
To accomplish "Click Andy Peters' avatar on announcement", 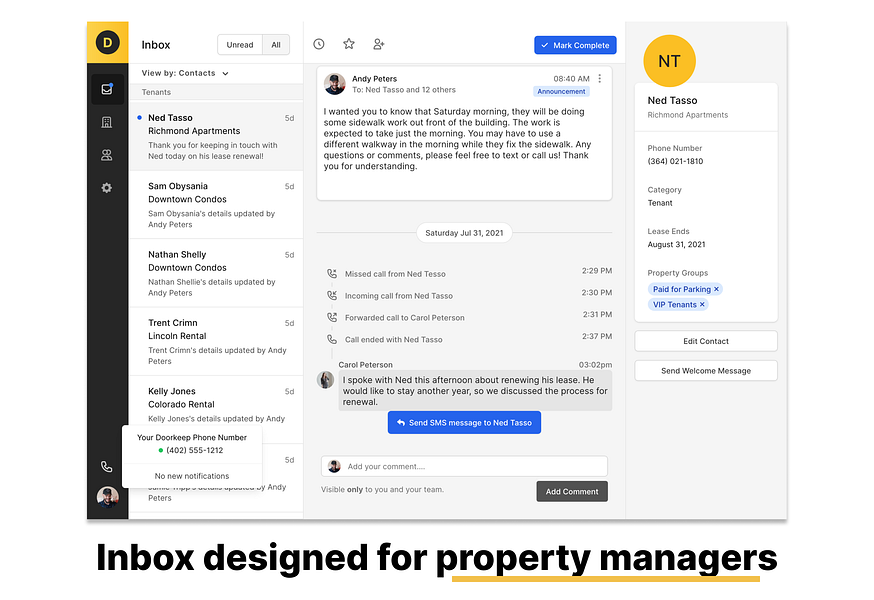I will click(334, 84).
